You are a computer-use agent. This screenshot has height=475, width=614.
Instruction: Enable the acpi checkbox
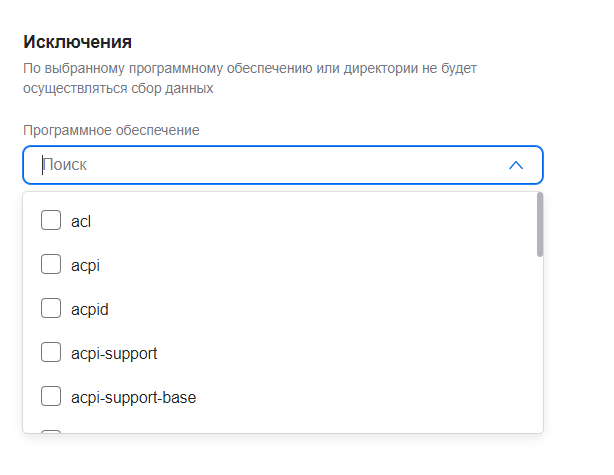(x=51, y=265)
